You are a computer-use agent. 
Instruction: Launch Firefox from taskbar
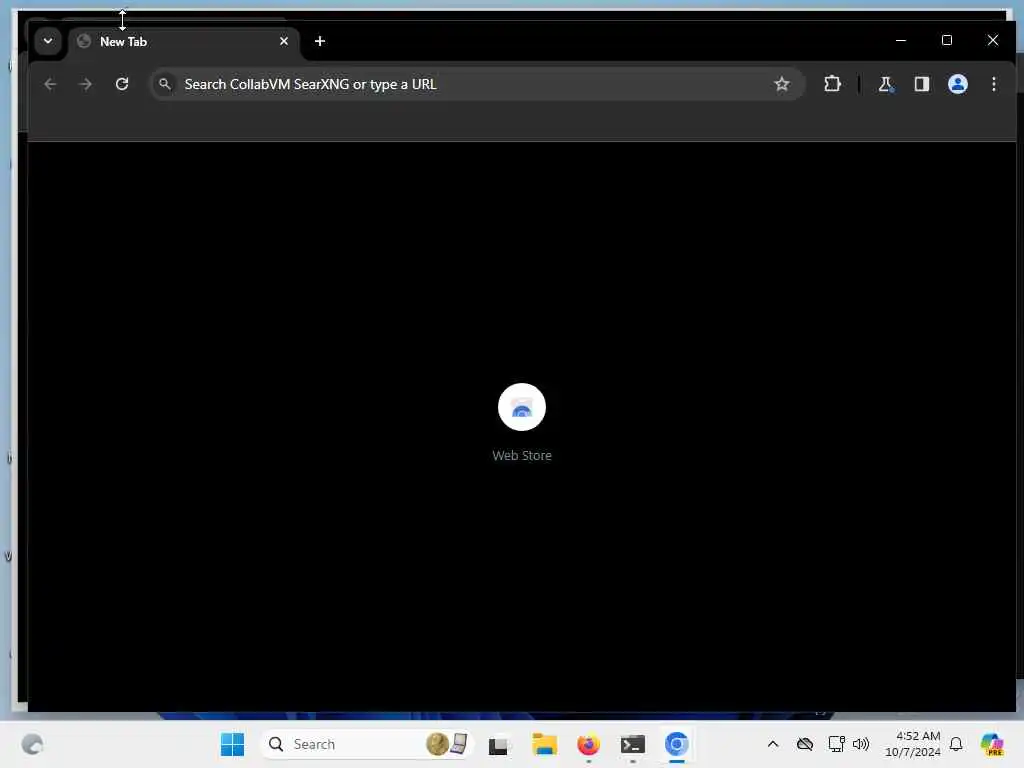pos(588,745)
